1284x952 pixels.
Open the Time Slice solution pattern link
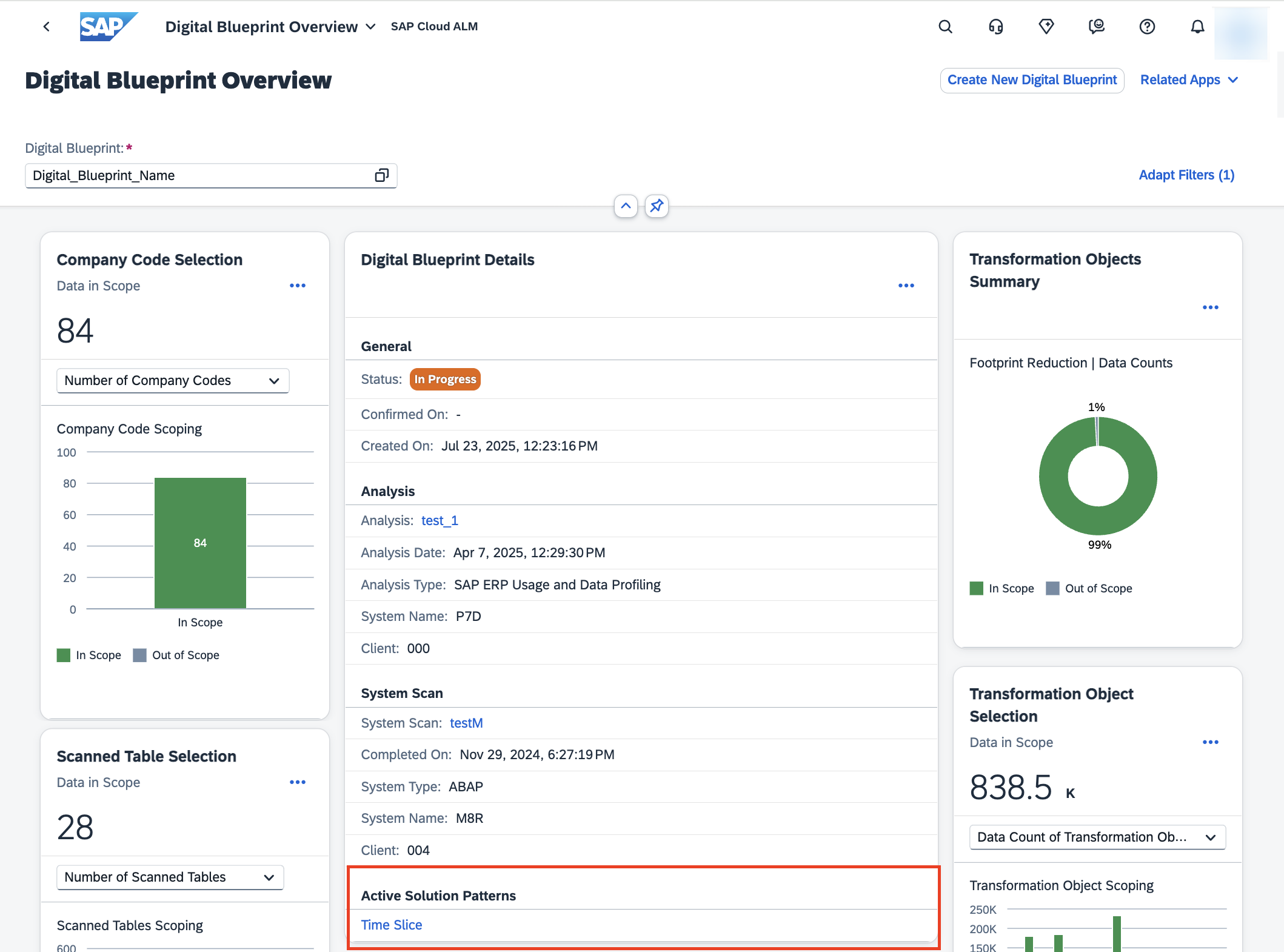pyautogui.click(x=392, y=925)
